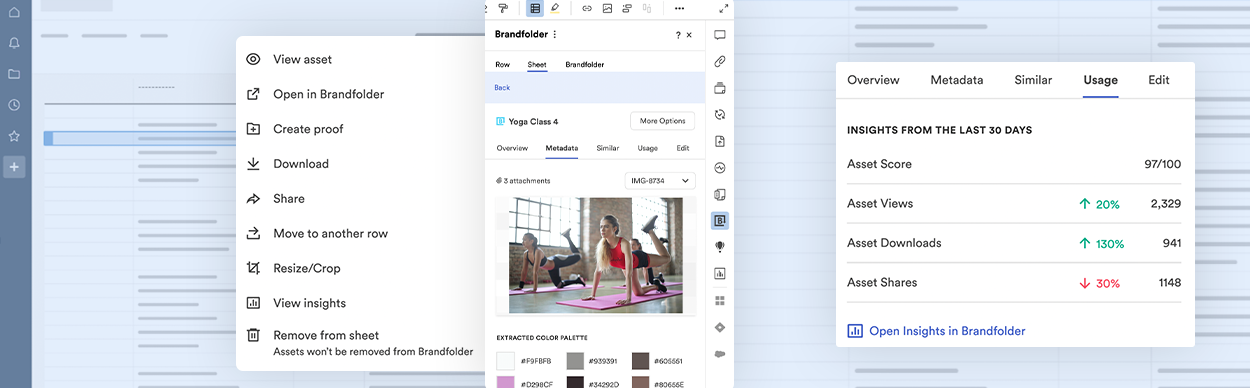The height and width of the screenshot is (388, 1250).
Task: Open the Home icon in left sidebar
Action: pyautogui.click(x=14, y=12)
